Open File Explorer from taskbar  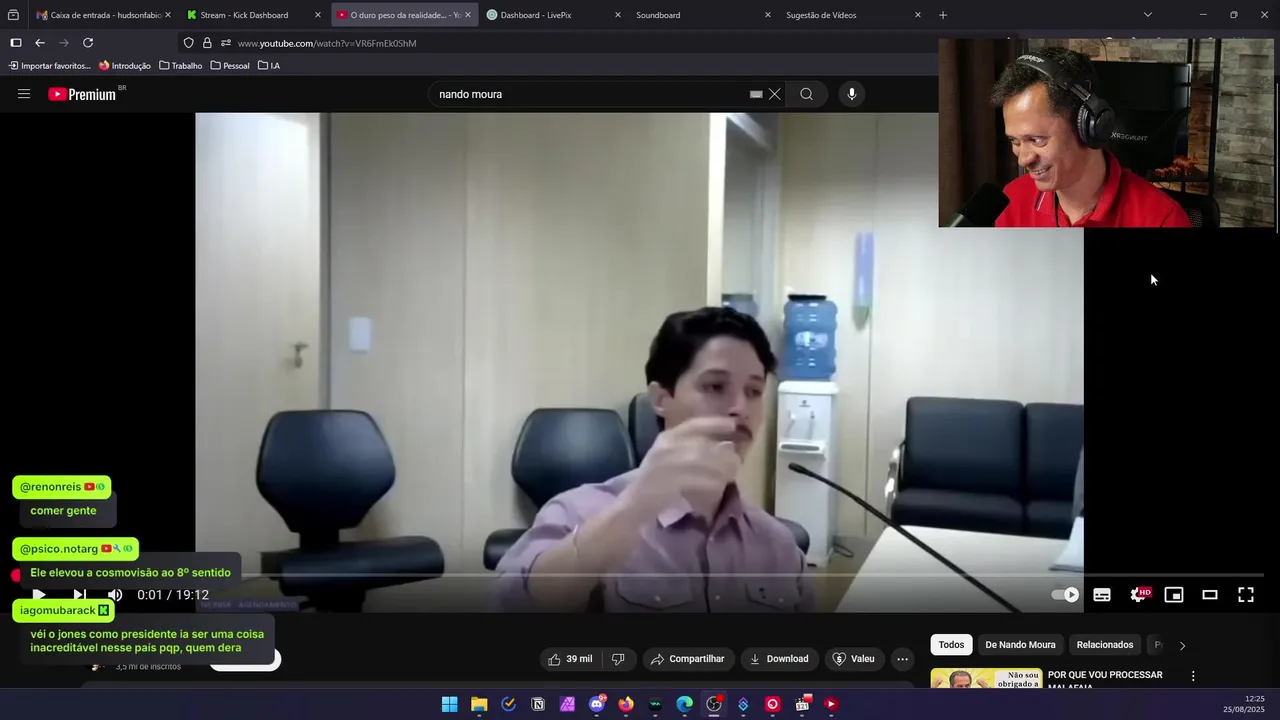tap(479, 704)
